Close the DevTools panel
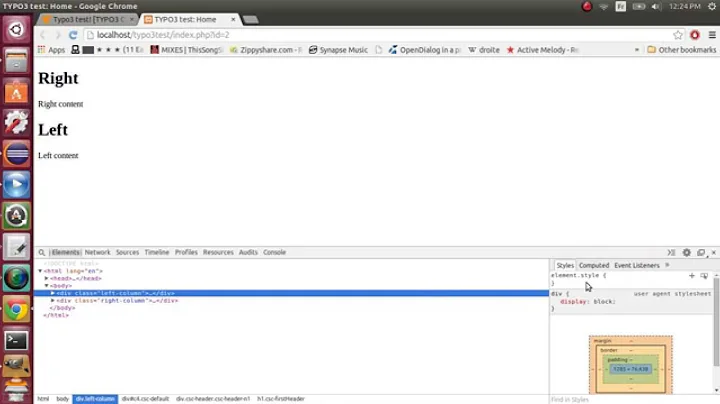This screenshot has width=720, height=404. pyautogui.click(x=714, y=252)
